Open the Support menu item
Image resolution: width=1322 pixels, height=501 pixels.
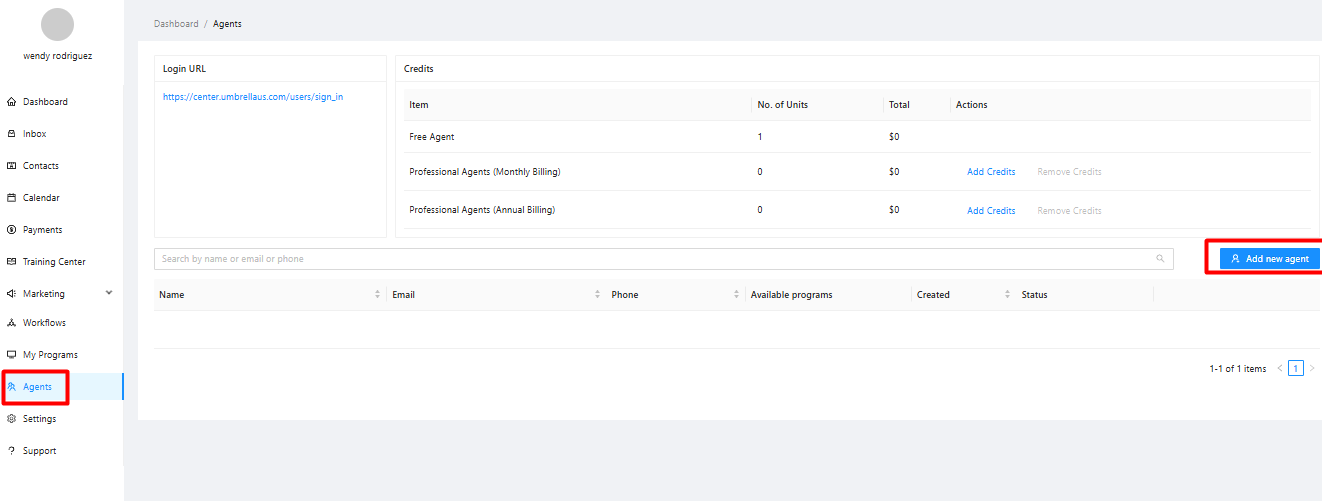tap(40, 451)
